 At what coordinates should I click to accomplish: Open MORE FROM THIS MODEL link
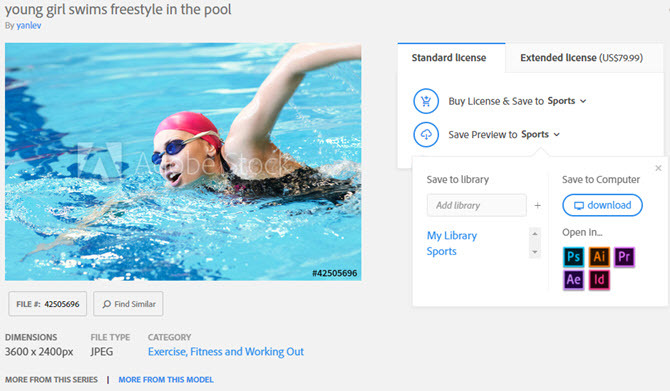point(166,379)
